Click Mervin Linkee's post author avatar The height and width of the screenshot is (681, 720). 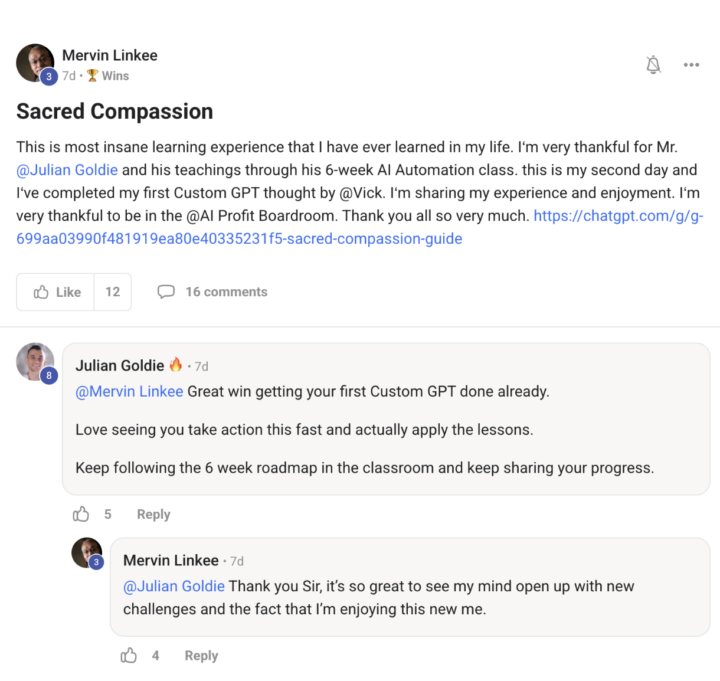click(x=35, y=63)
